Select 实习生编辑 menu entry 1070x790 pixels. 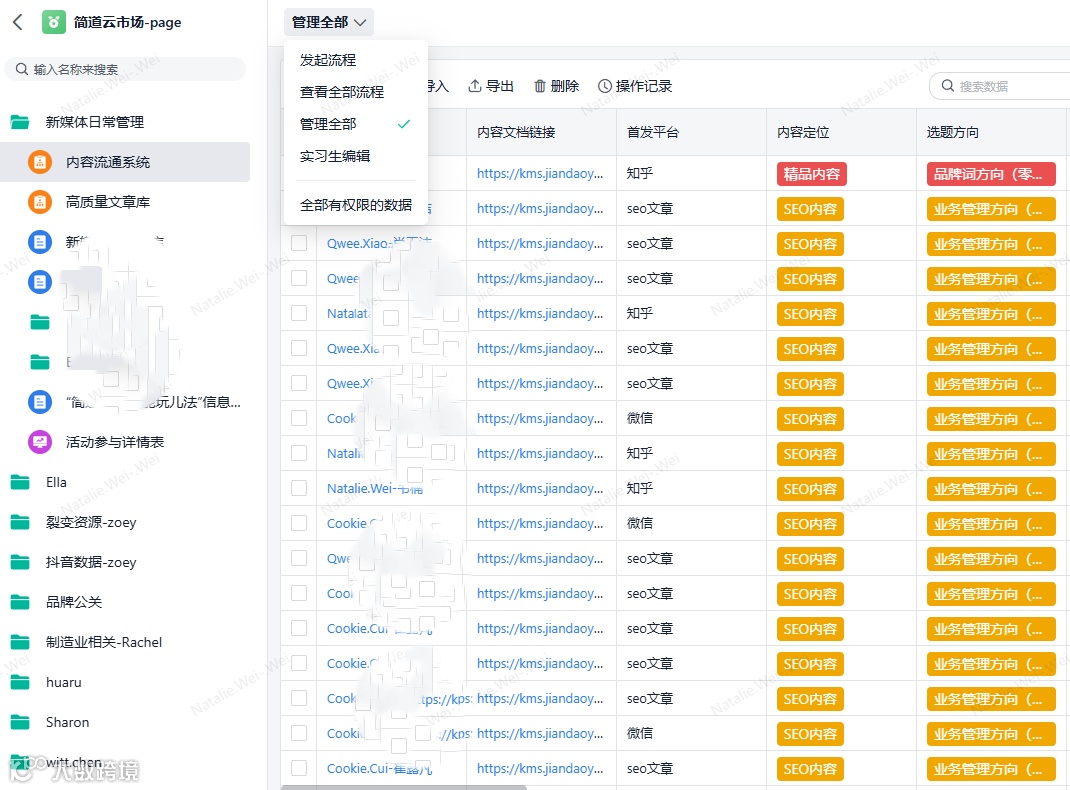coord(356,156)
